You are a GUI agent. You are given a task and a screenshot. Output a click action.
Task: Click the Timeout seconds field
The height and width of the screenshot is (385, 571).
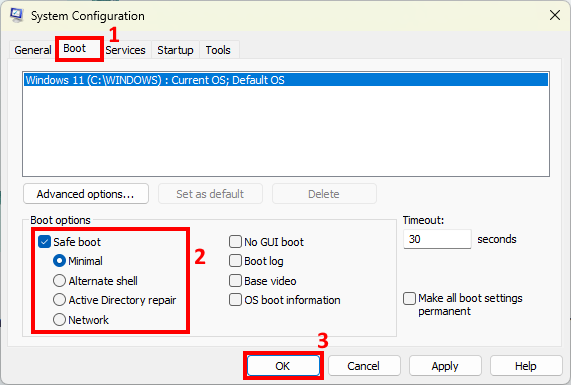(437, 239)
